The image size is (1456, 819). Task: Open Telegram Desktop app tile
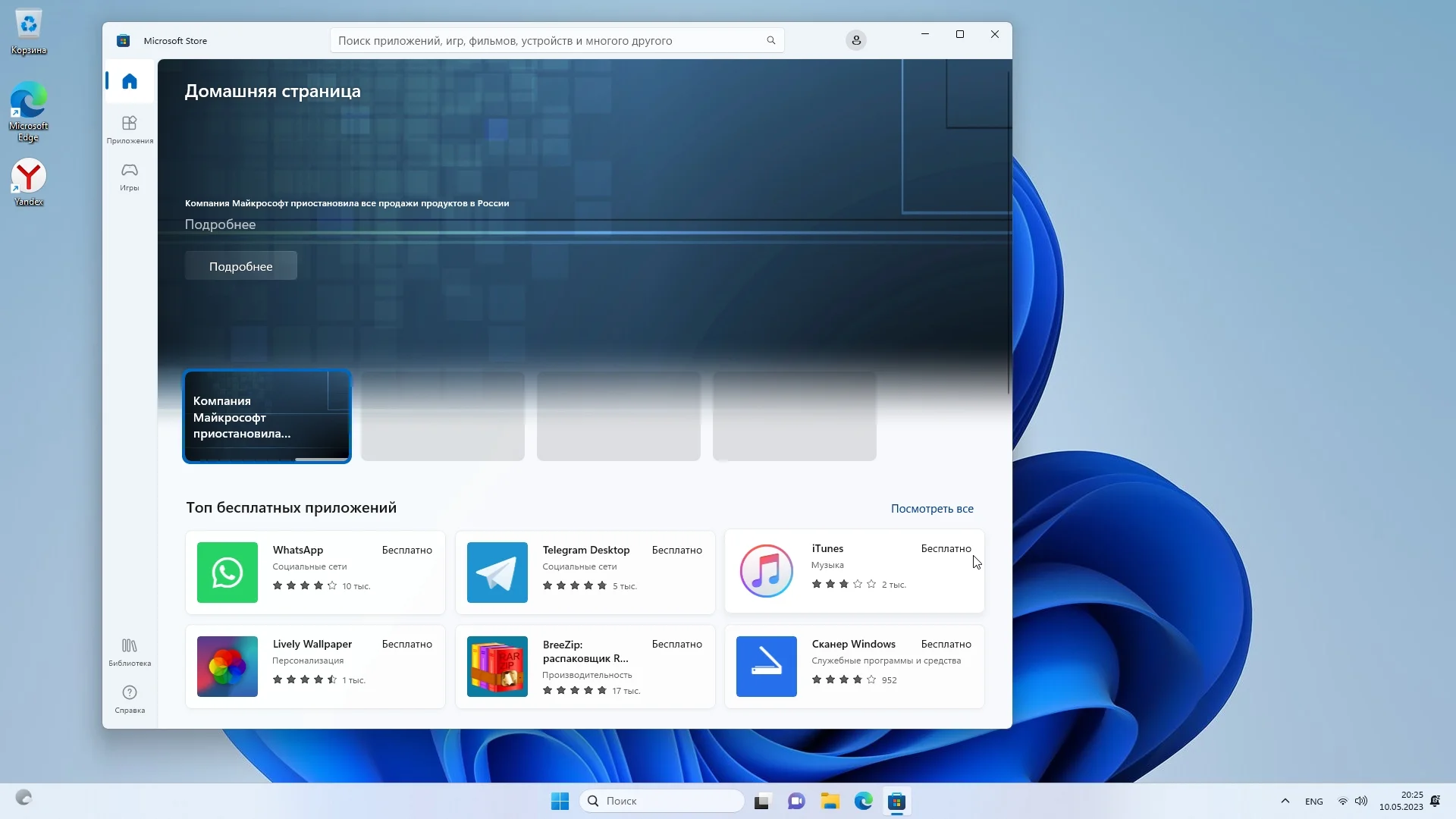[585, 573]
